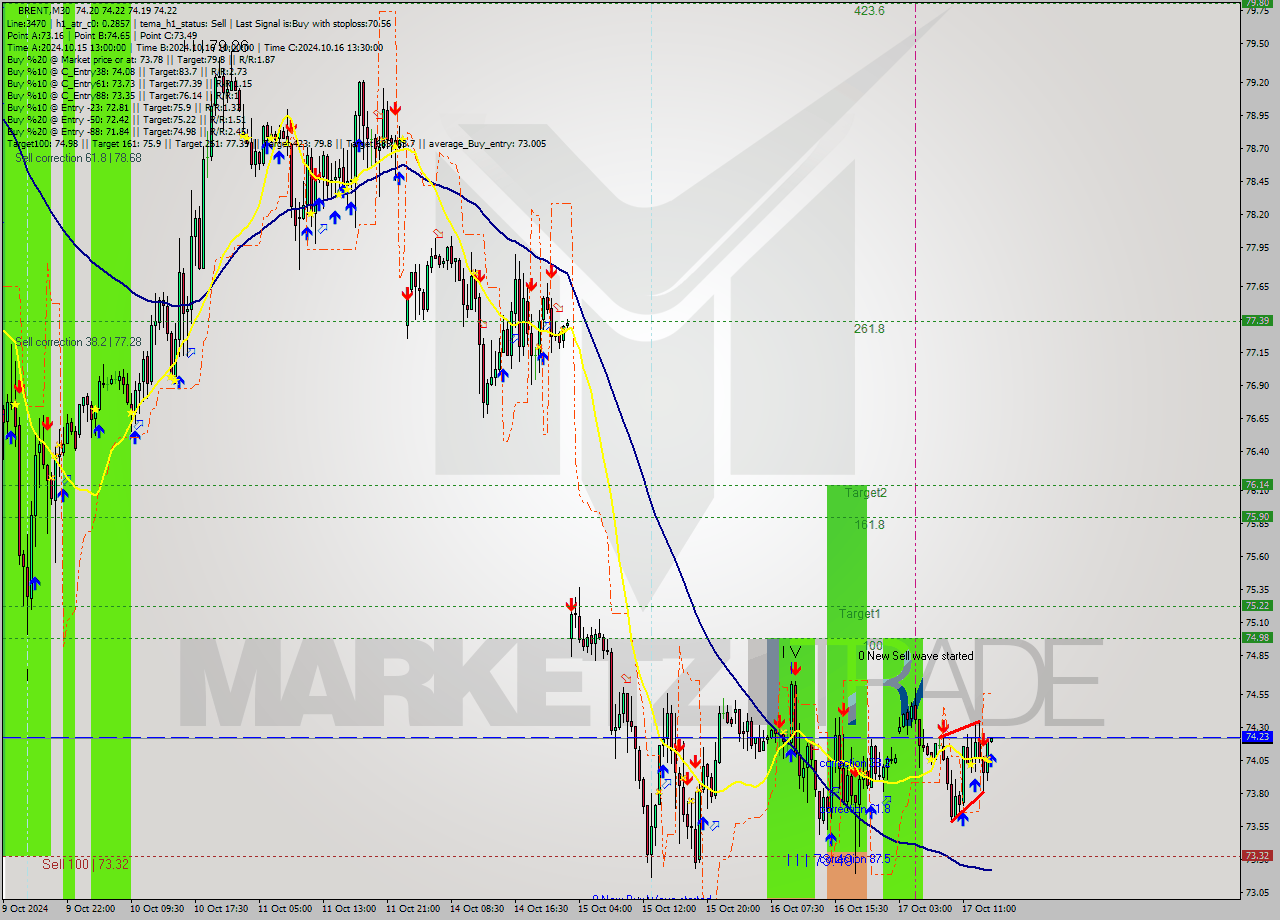Click the highlighted 75.22 price tag

(1257, 605)
